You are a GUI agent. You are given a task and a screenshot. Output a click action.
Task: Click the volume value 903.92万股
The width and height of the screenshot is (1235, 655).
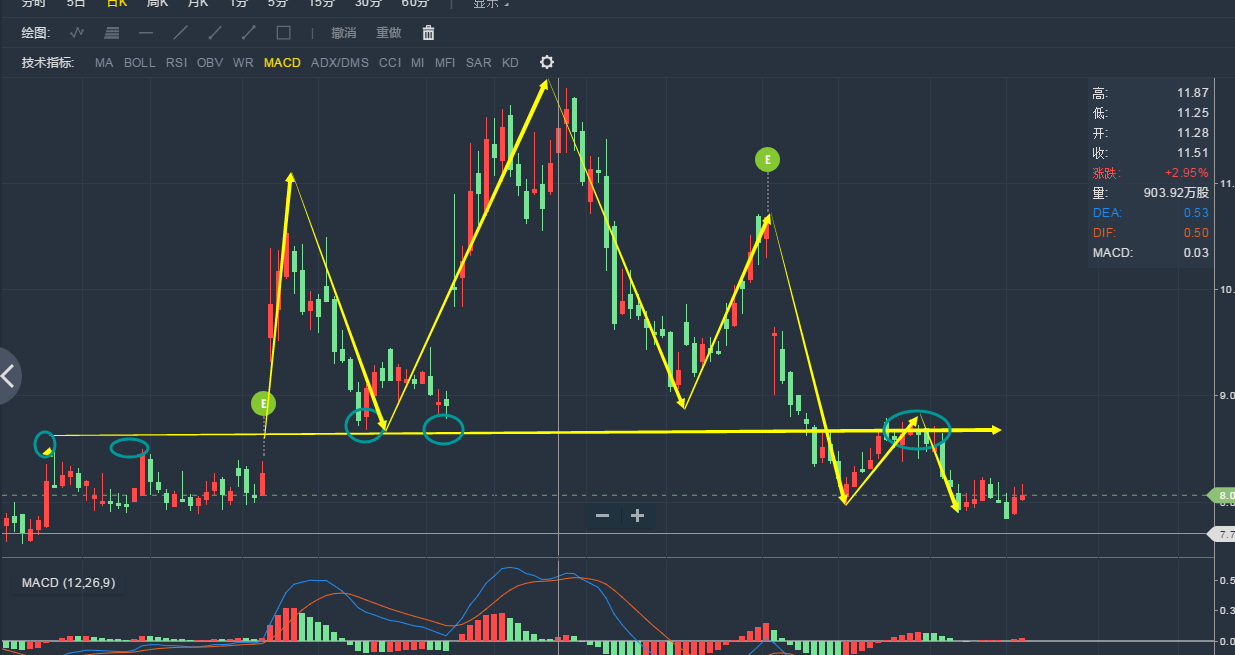pos(1176,193)
